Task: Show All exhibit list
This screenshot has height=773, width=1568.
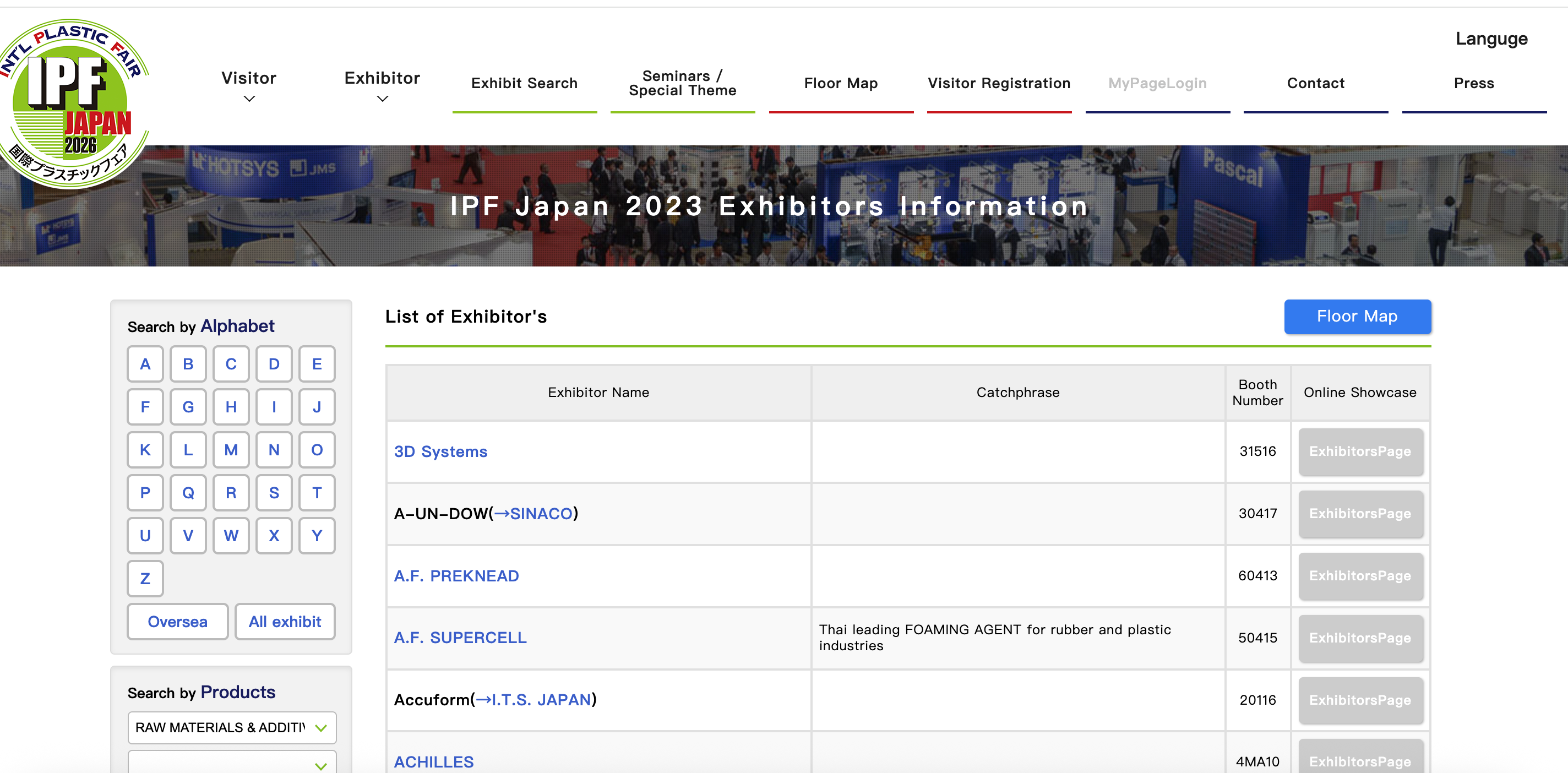Action: pos(284,622)
